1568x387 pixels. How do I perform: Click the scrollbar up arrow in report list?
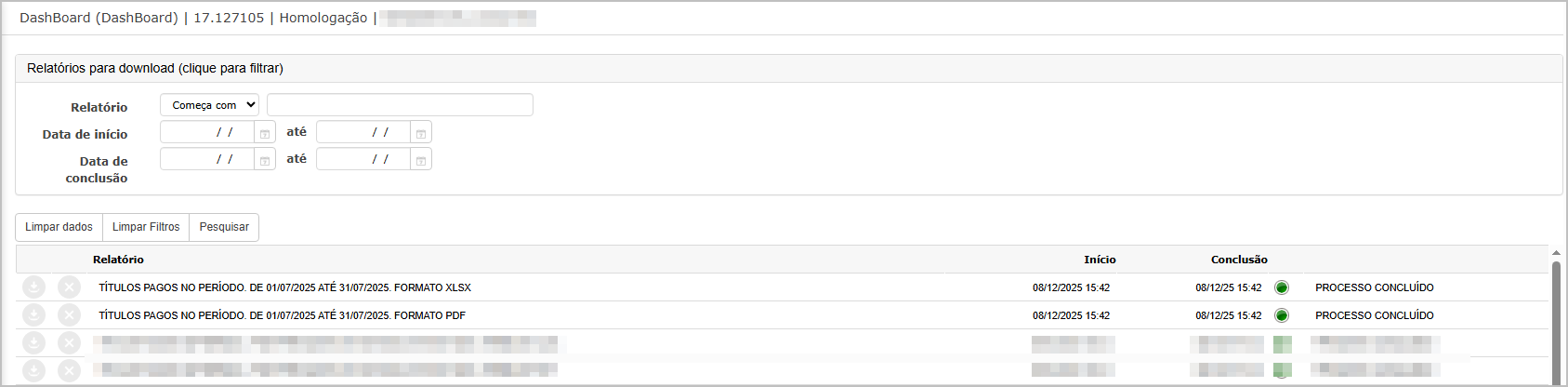point(1556,253)
